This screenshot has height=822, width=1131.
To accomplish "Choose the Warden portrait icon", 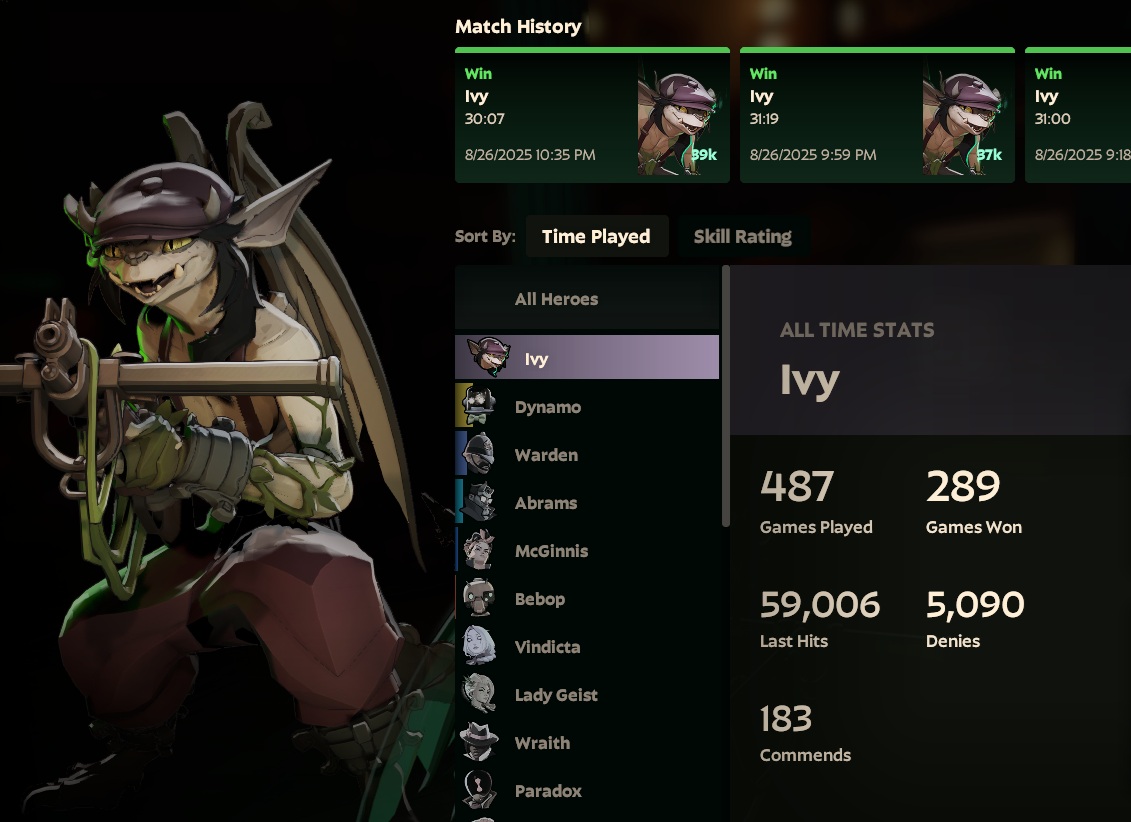I will pyautogui.click(x=479, y=454).
